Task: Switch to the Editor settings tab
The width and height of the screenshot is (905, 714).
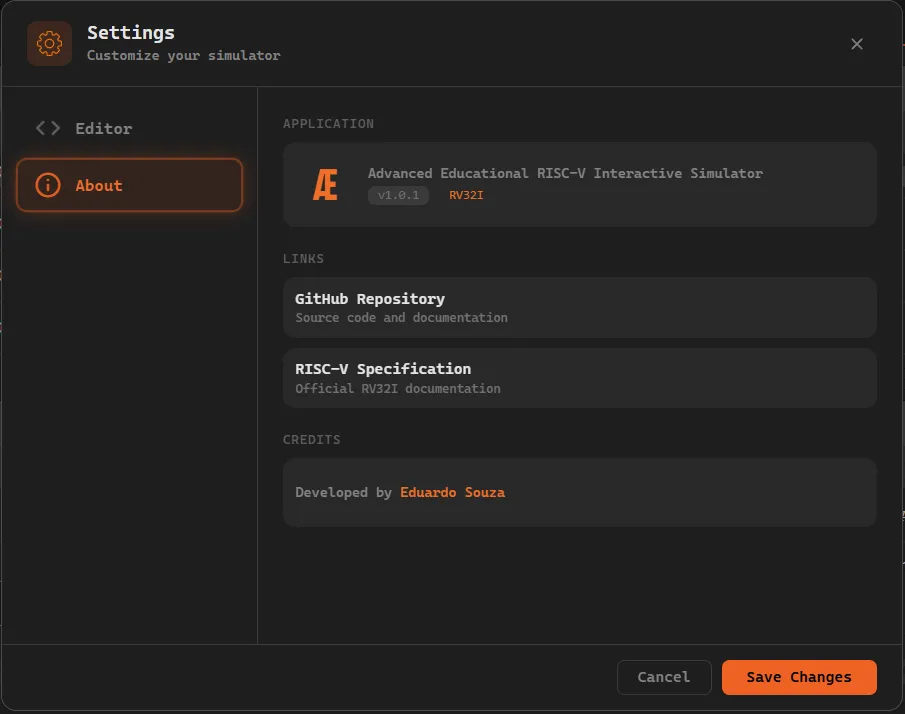Action: [104, 128]
